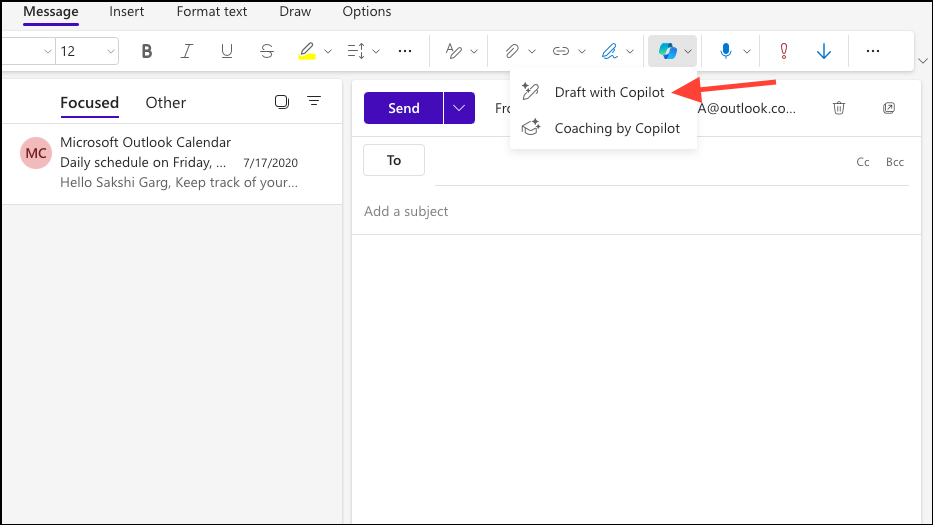The image size is (933, 525).
Task: Select the Other inbox tab
Action: click(x=165, y=103)
